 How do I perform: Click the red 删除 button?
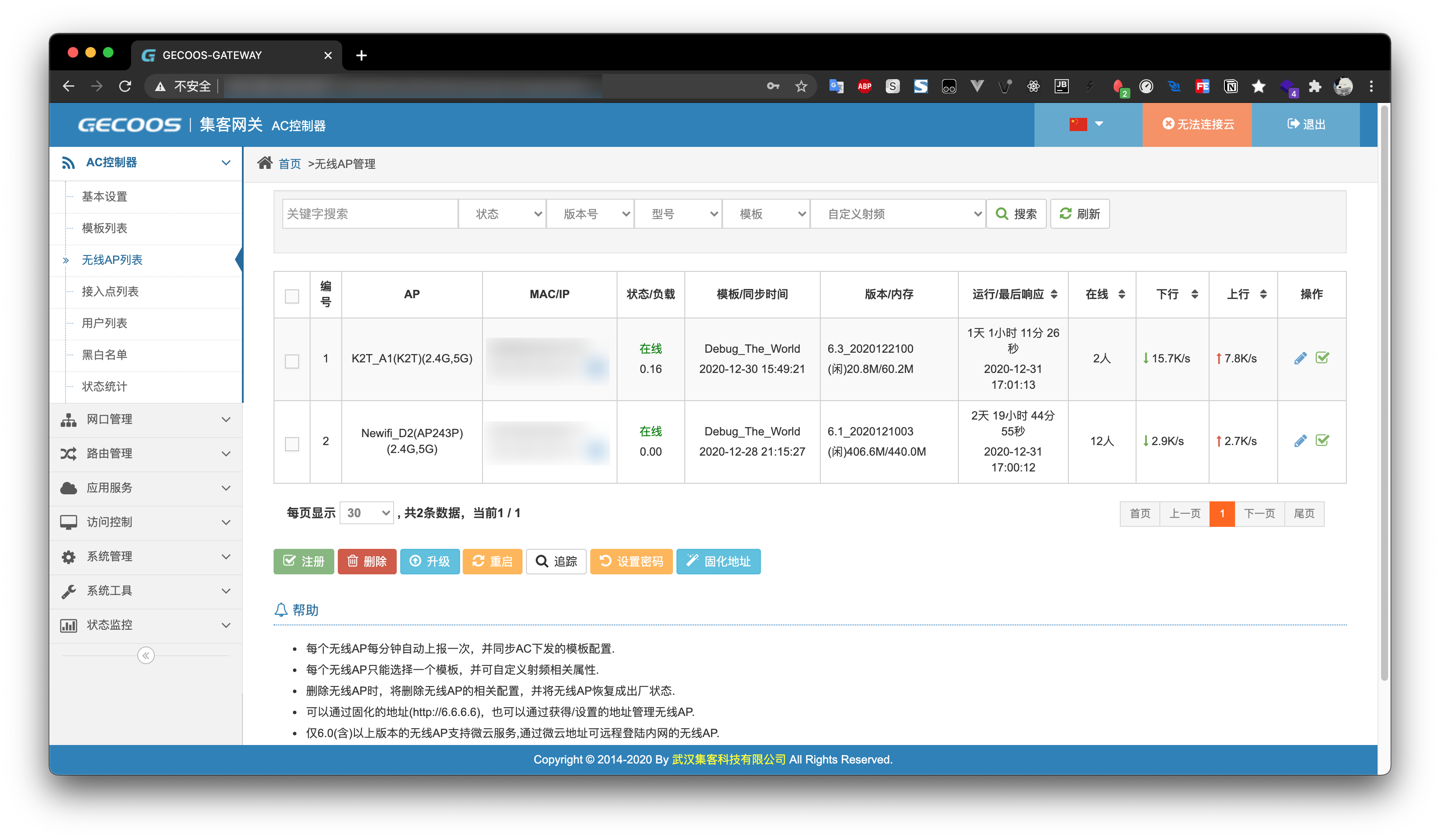367,561
